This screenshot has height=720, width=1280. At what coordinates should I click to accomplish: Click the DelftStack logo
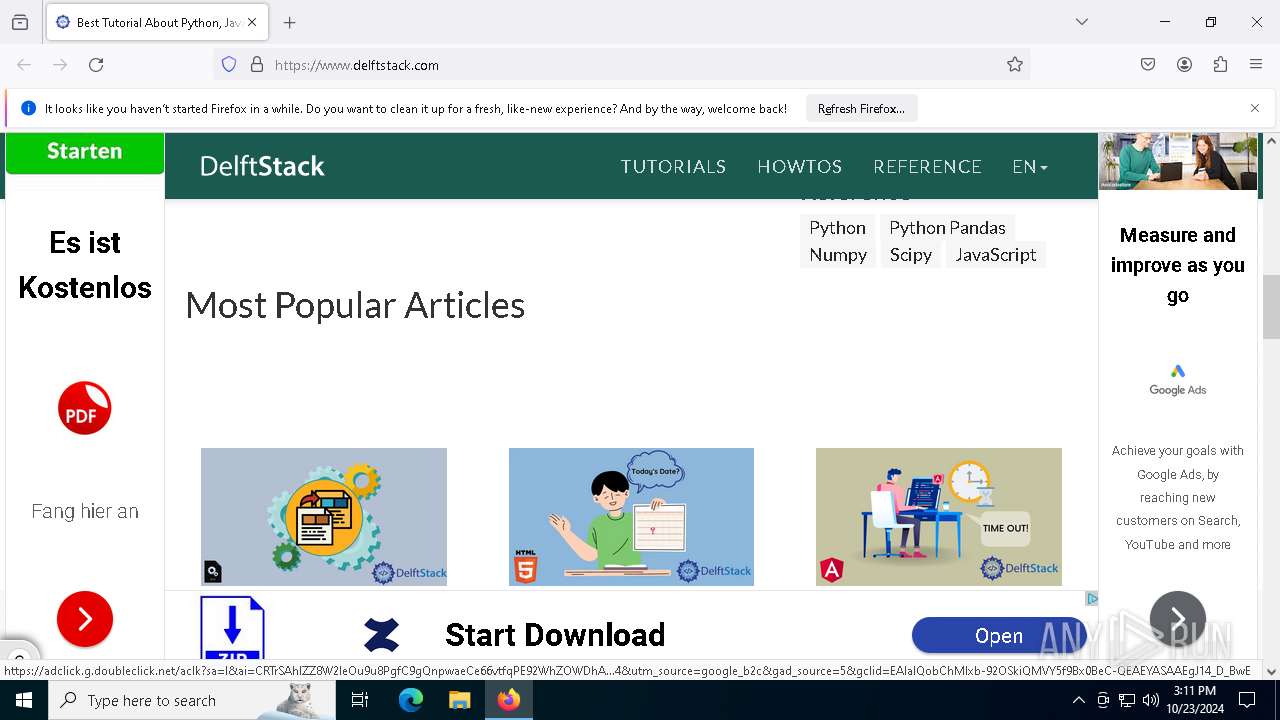coord(262,166)
